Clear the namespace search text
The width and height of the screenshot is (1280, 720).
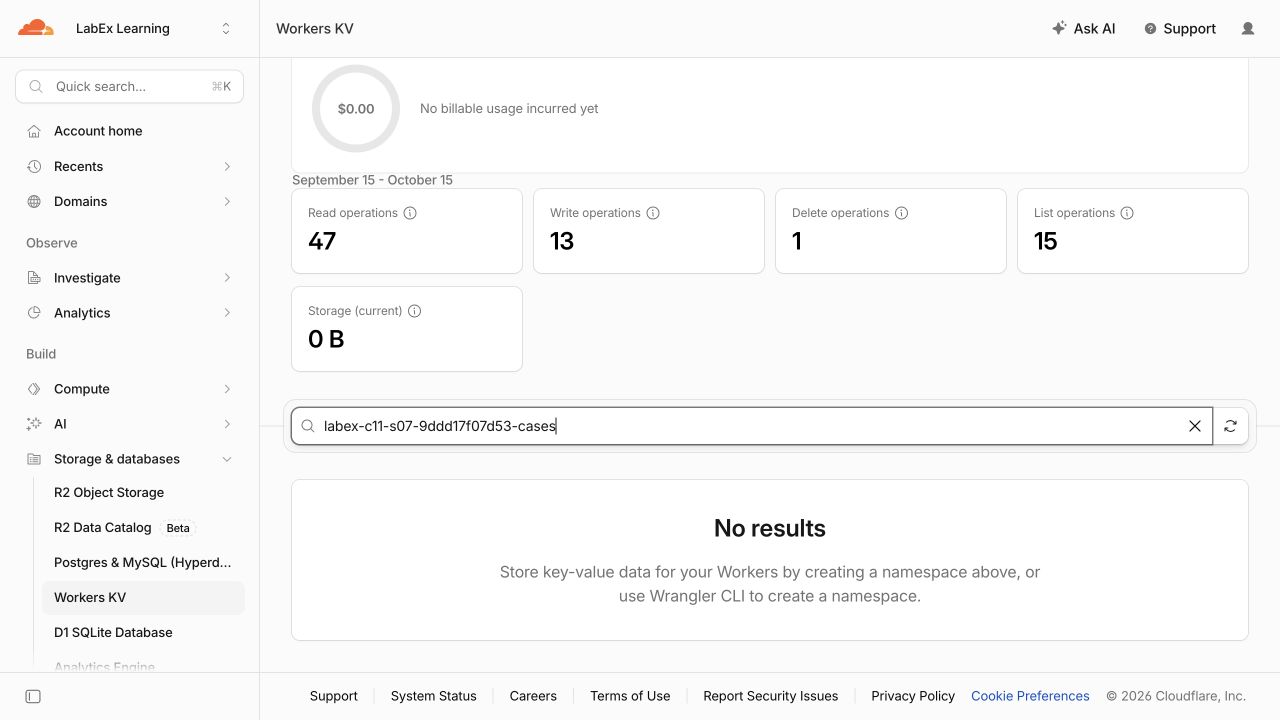click(1195, 426)
